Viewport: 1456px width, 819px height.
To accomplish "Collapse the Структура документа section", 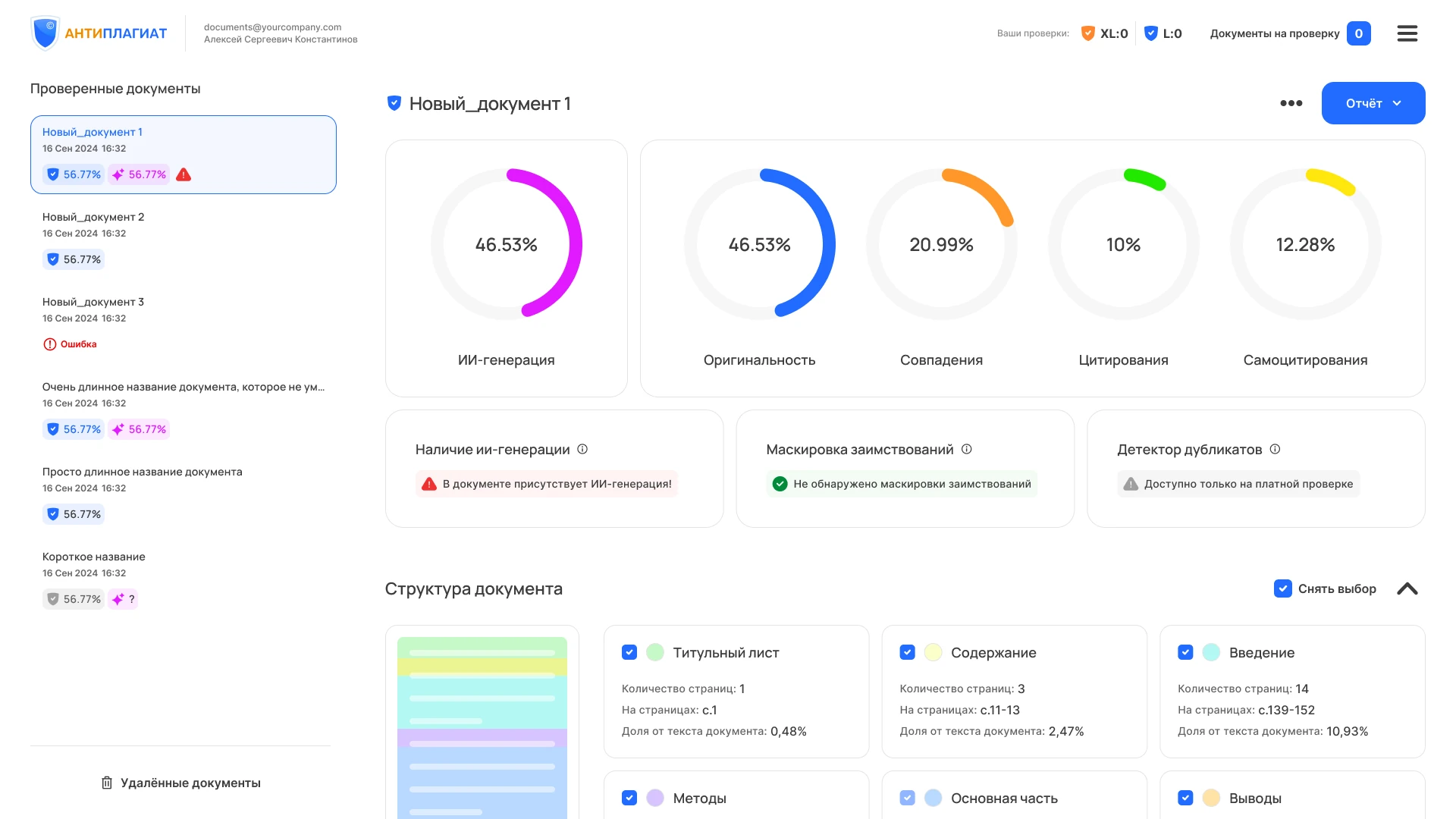I will [x=1407, y=588].
